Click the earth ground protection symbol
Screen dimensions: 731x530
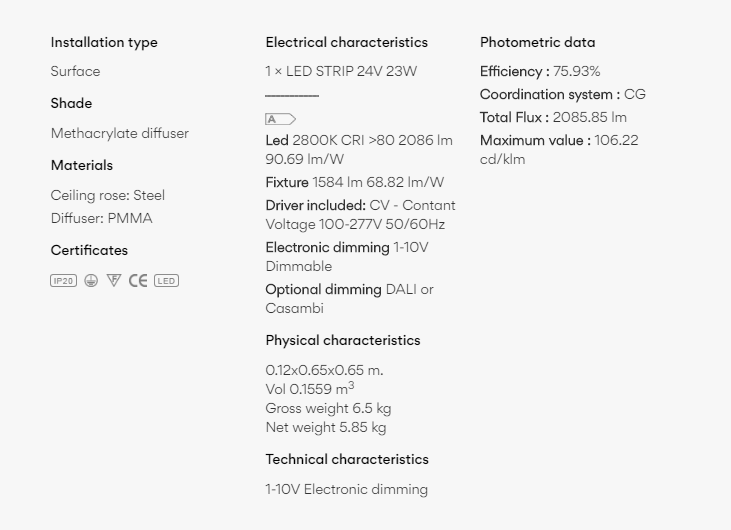coord(91,281)
